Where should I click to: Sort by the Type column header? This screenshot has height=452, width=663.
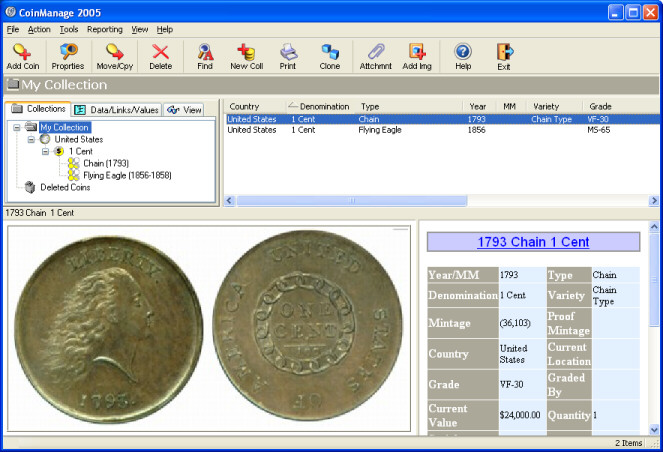pos(408,107)
